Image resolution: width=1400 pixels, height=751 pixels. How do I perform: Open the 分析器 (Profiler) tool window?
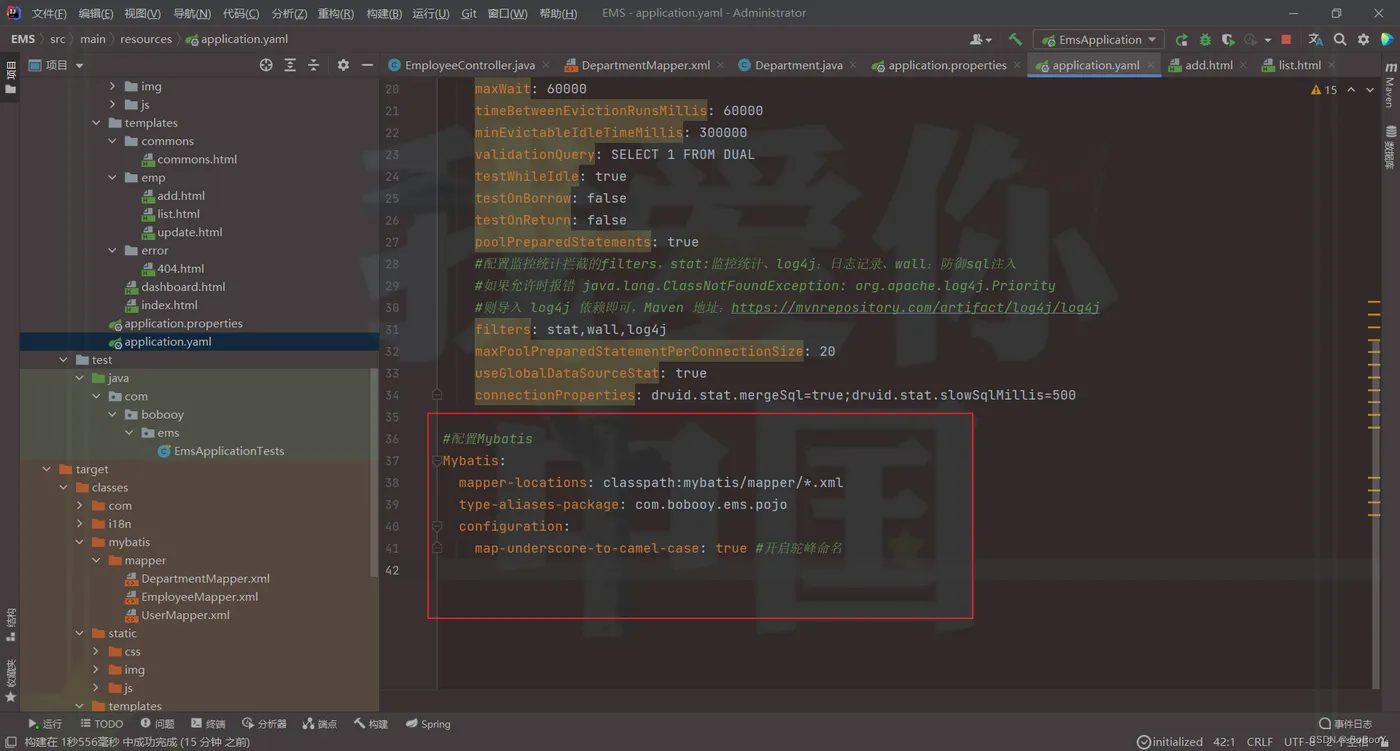264,724
